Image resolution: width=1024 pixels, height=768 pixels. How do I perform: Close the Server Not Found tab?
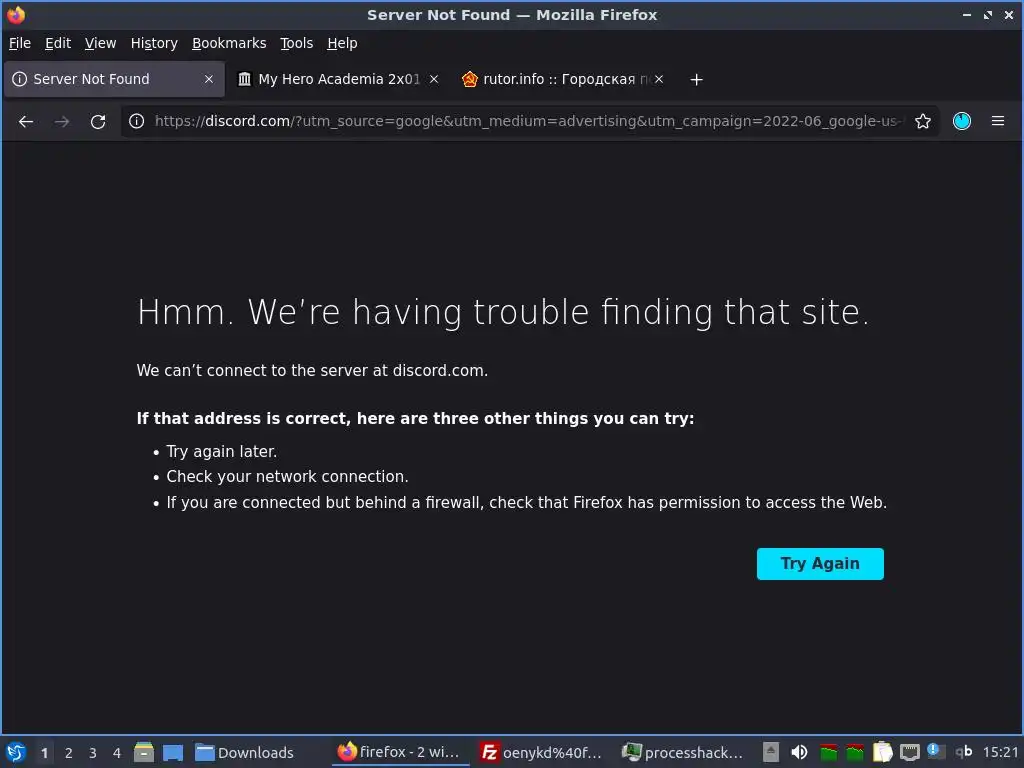click(x=209, y=79)
